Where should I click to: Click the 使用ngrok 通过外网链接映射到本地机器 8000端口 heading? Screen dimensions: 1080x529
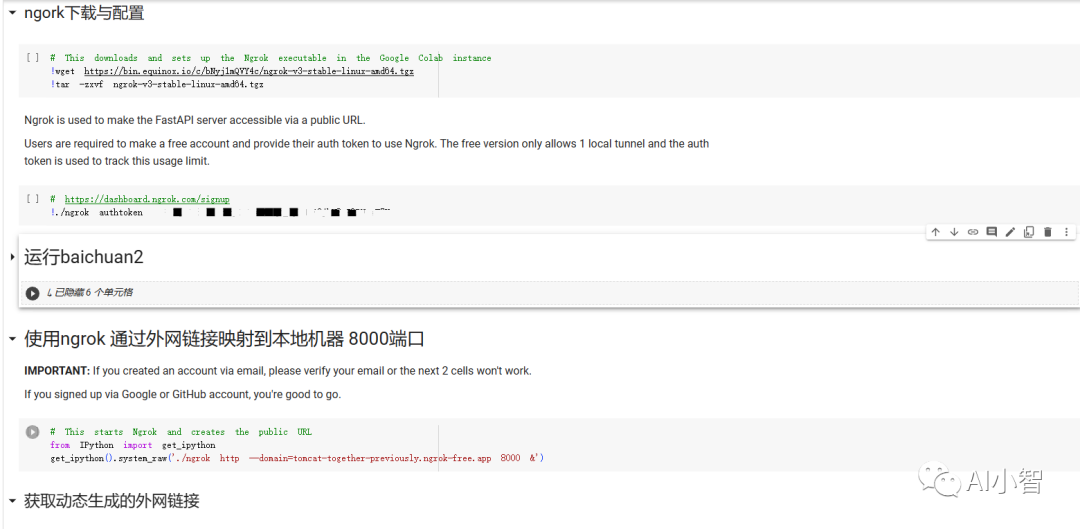pyautogui.click(x=225, y=339)
